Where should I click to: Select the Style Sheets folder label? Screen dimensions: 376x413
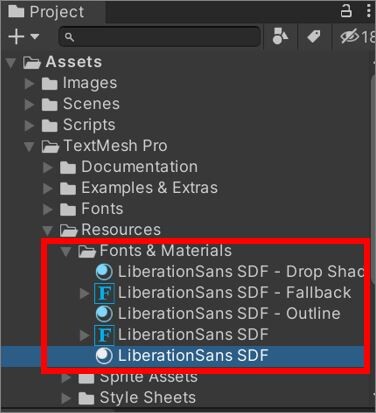pyautogui.click(x=148, y=398)
